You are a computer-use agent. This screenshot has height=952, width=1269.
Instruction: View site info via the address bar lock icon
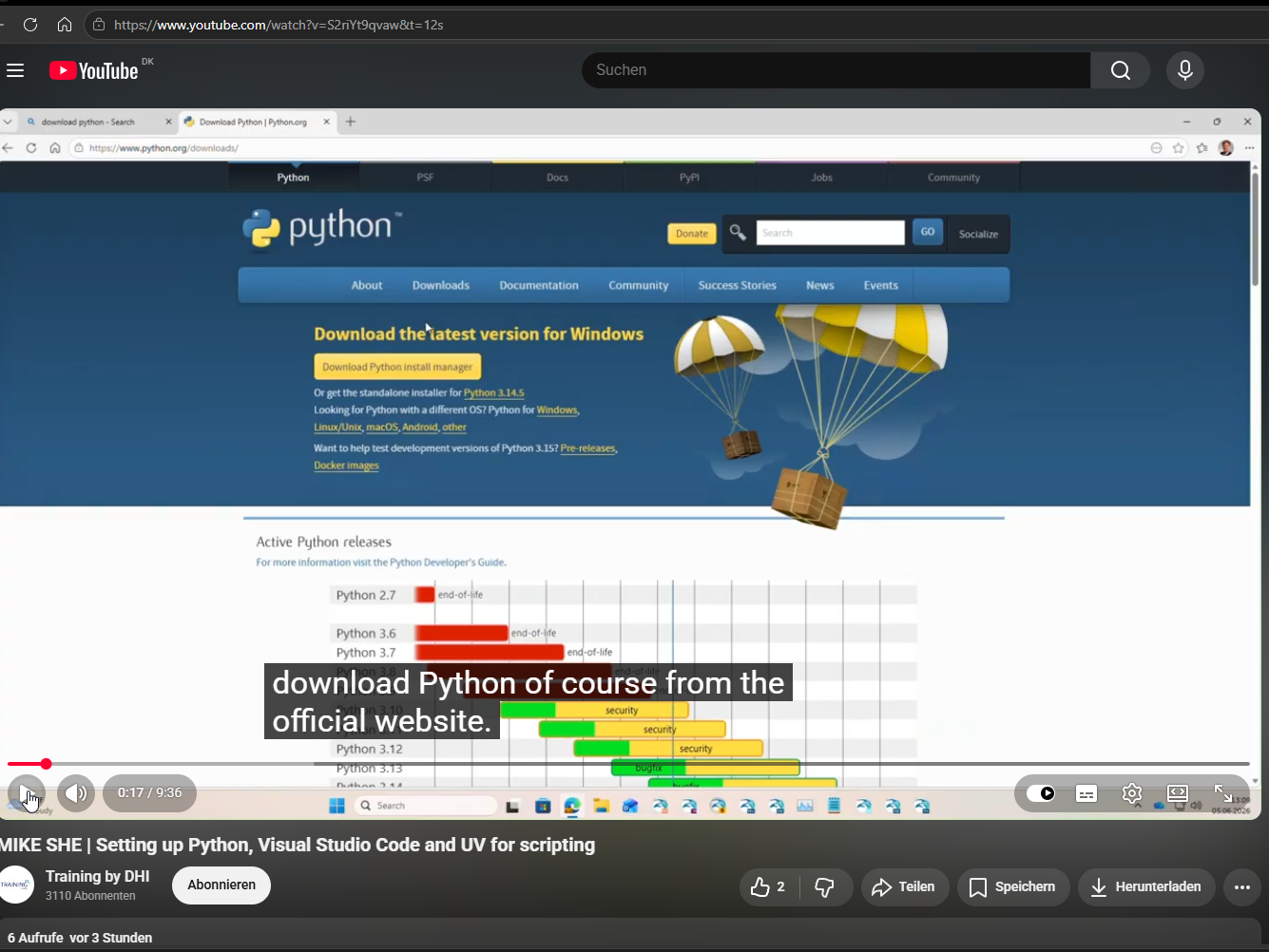98,25
